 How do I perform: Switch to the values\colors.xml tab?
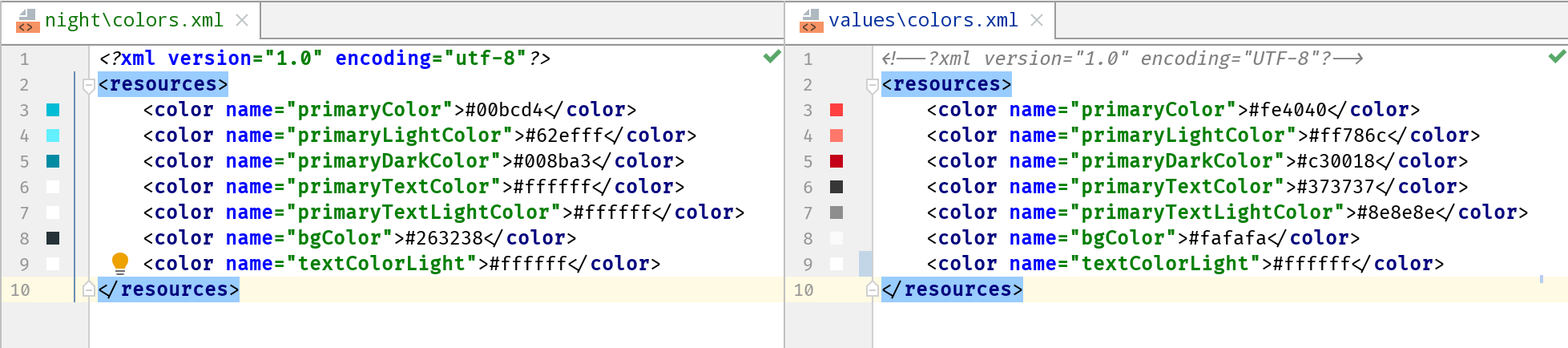(922, 21)
